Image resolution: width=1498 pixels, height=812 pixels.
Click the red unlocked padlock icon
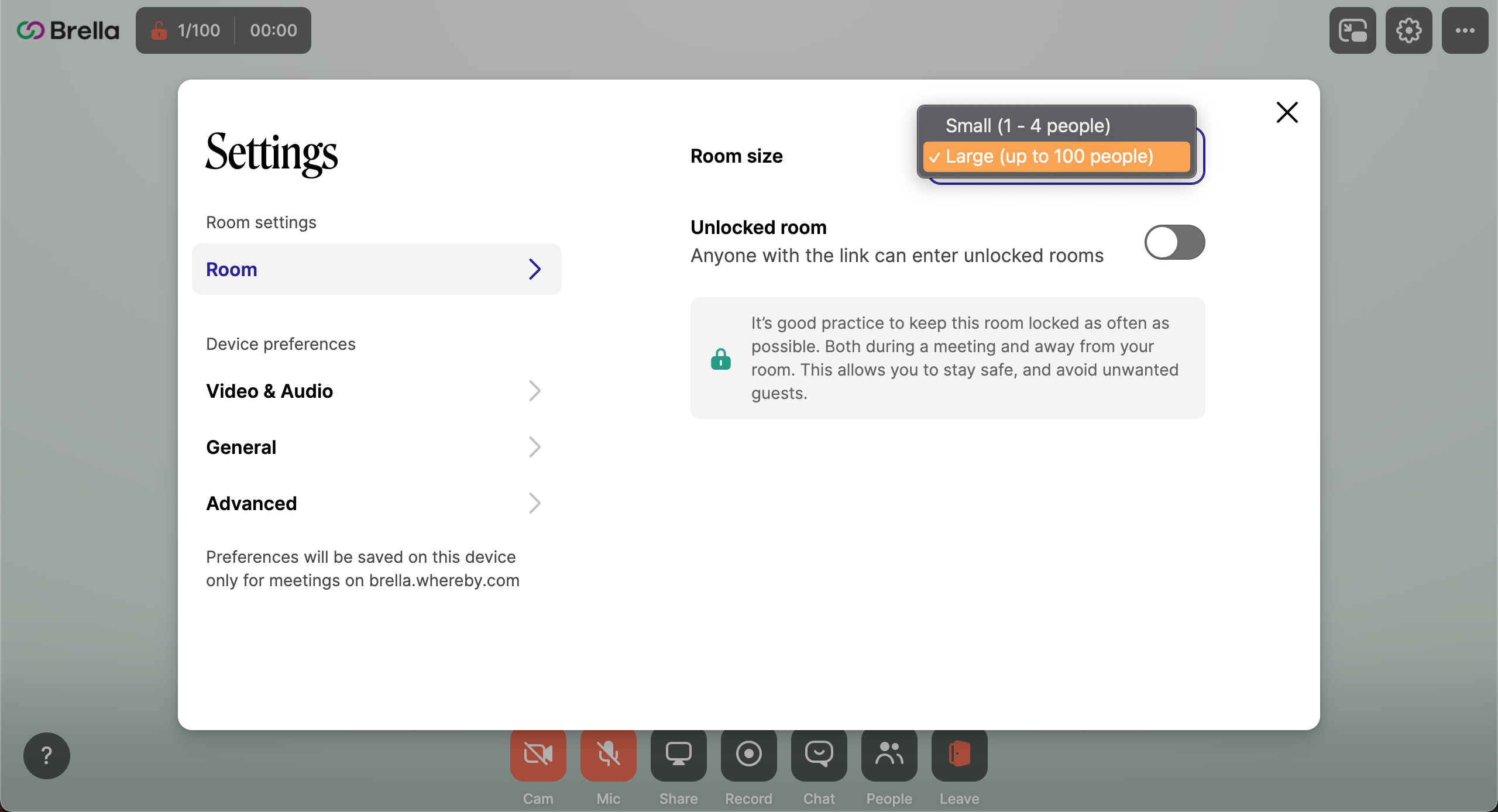159,30
